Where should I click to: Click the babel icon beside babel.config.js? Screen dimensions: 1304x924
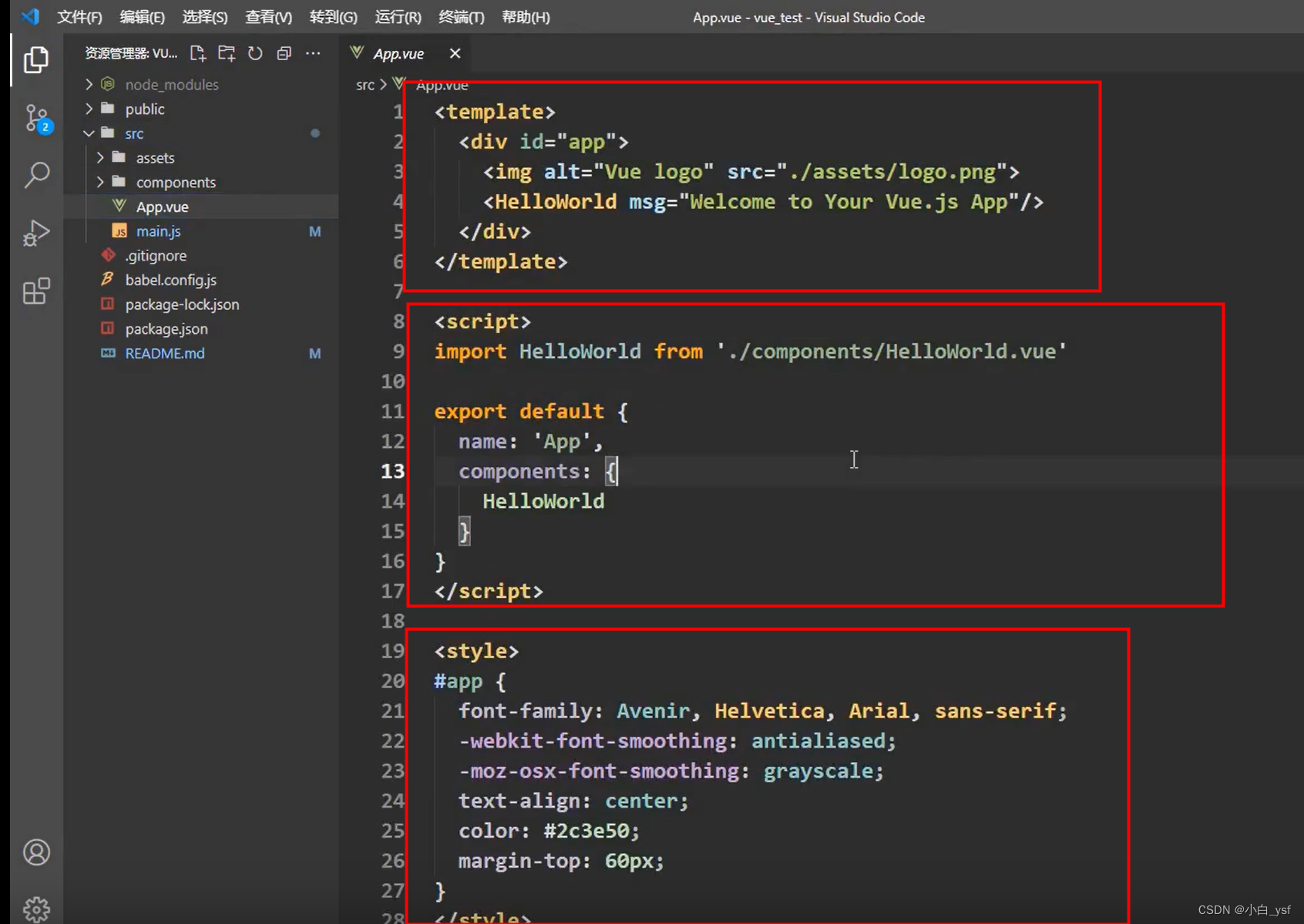tap(108, 279)
